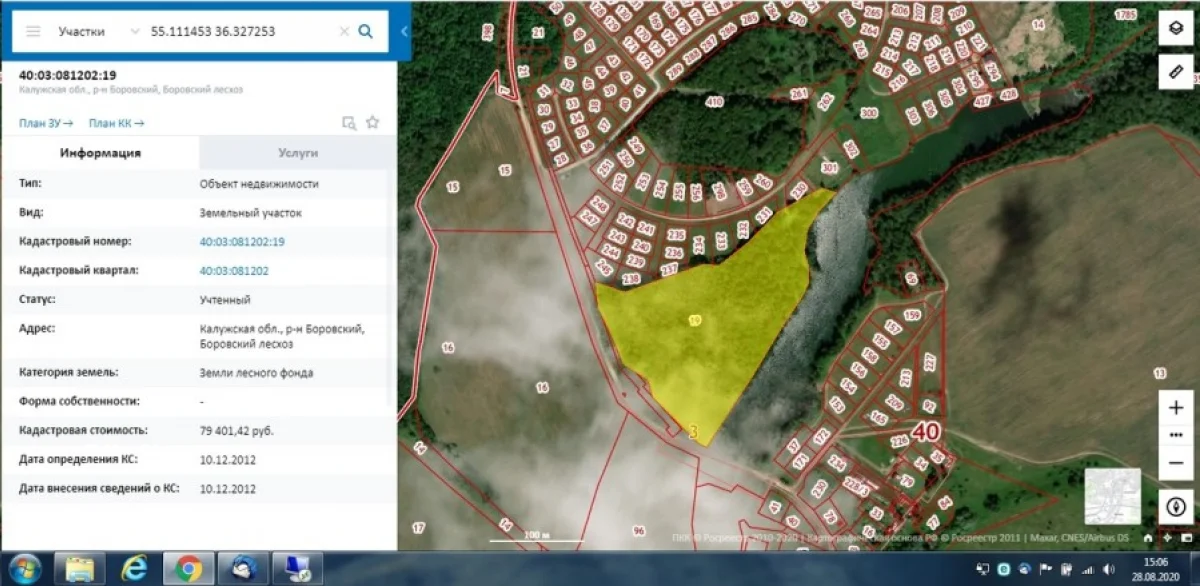Viewport: 1200px width, 586px height.
Task: Click cadastral number 40:03:081202:19 link
Action: click(x=242, y=242)
